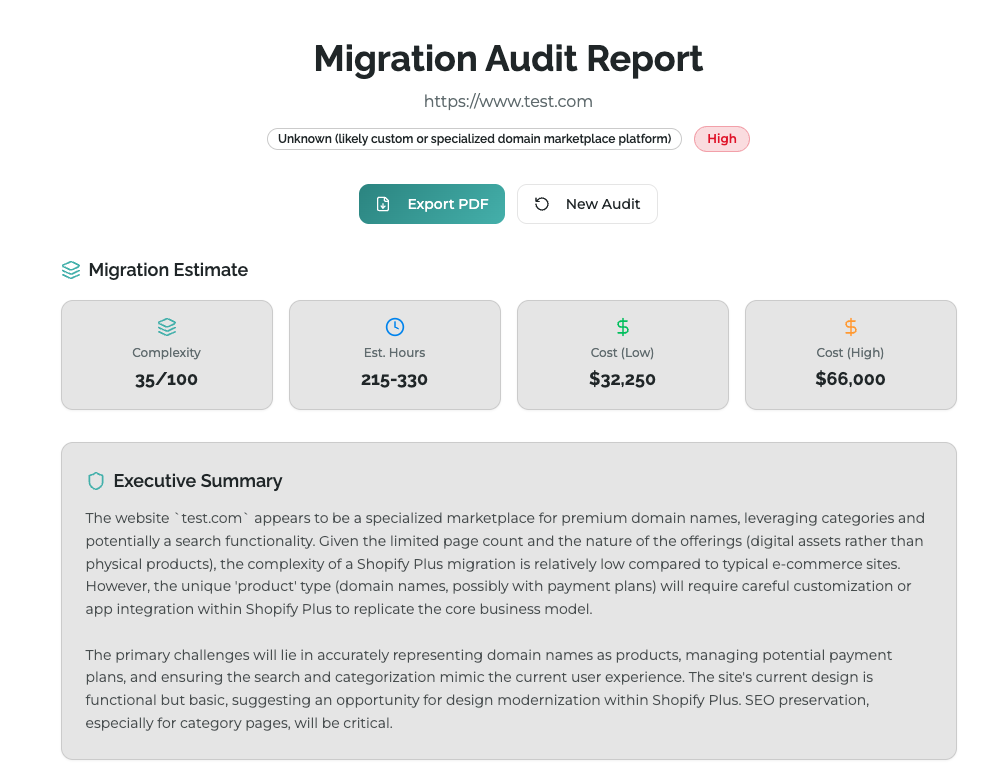1003x783 pixels.
Task: Click the $32,250 Cost (Low) card
Action: 622,355
